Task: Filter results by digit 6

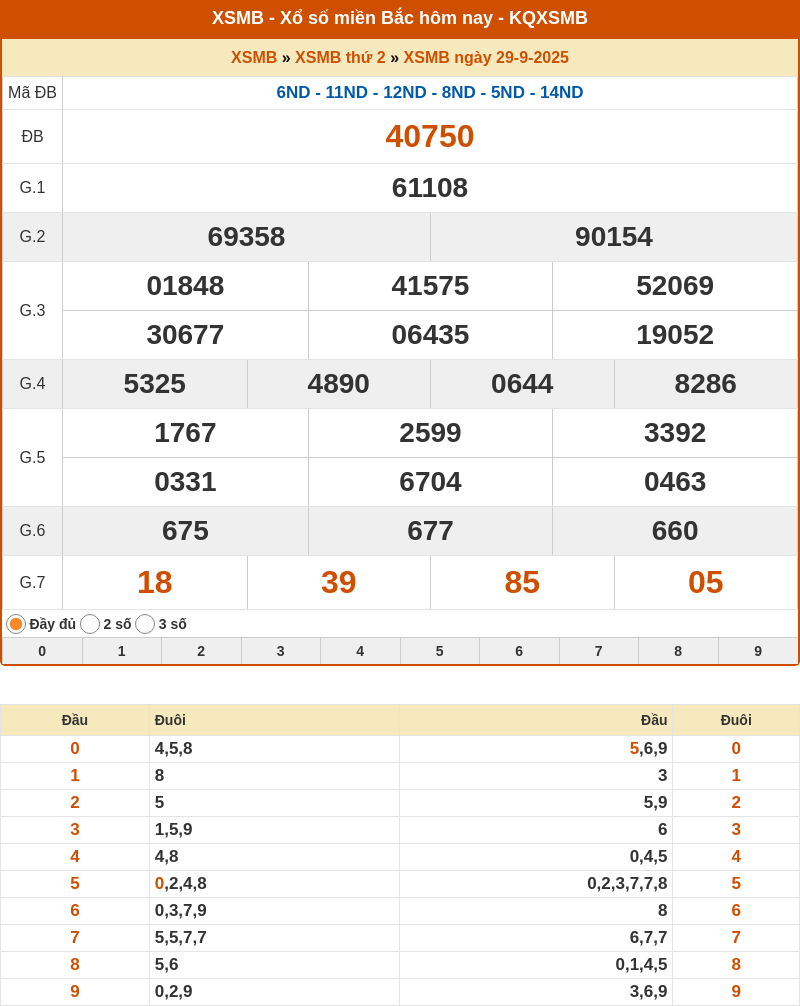Action: 519,651
